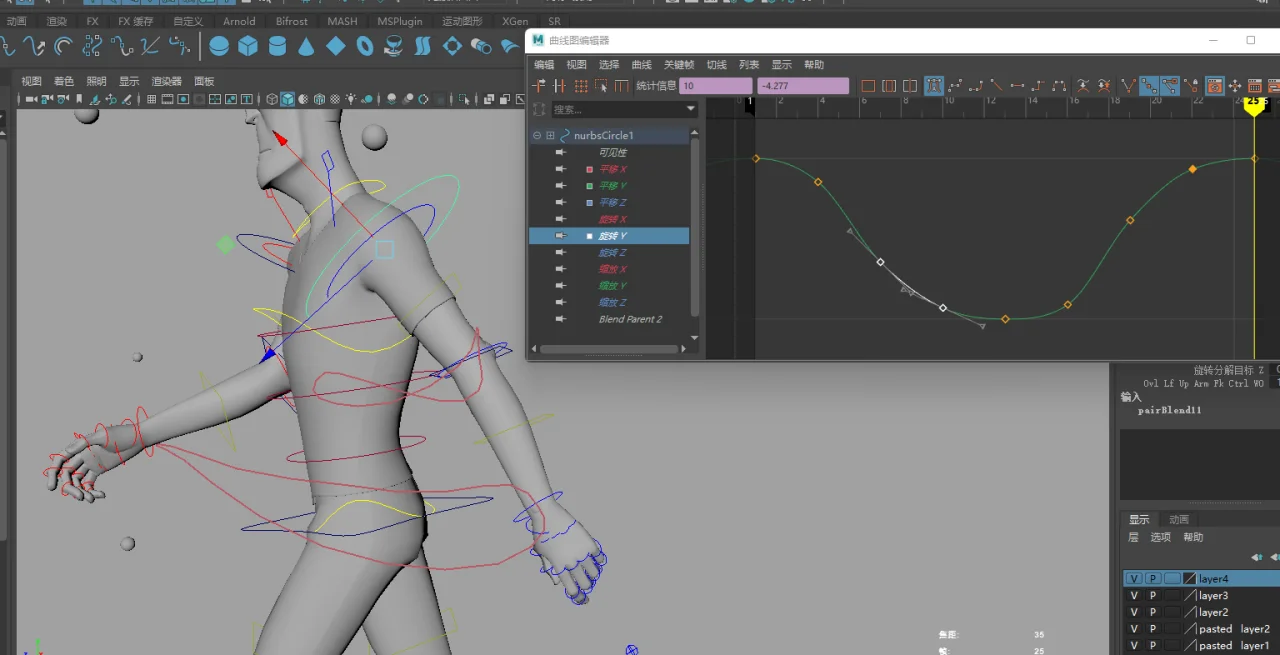
Task: Toggle visibility V box for layer4
Action: click(1133, 579)
